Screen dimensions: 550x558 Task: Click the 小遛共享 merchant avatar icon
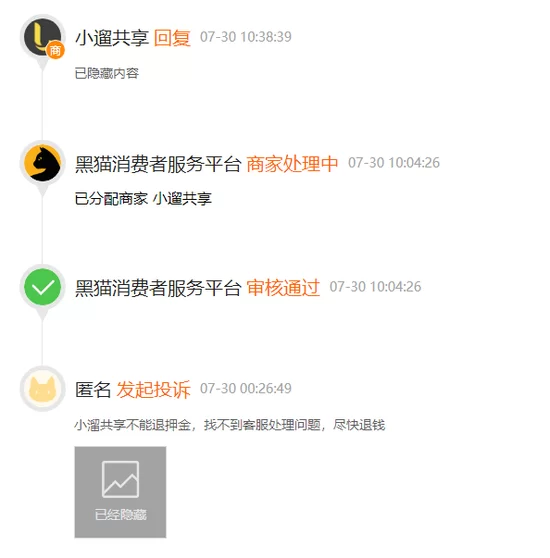tap(42, 37)
